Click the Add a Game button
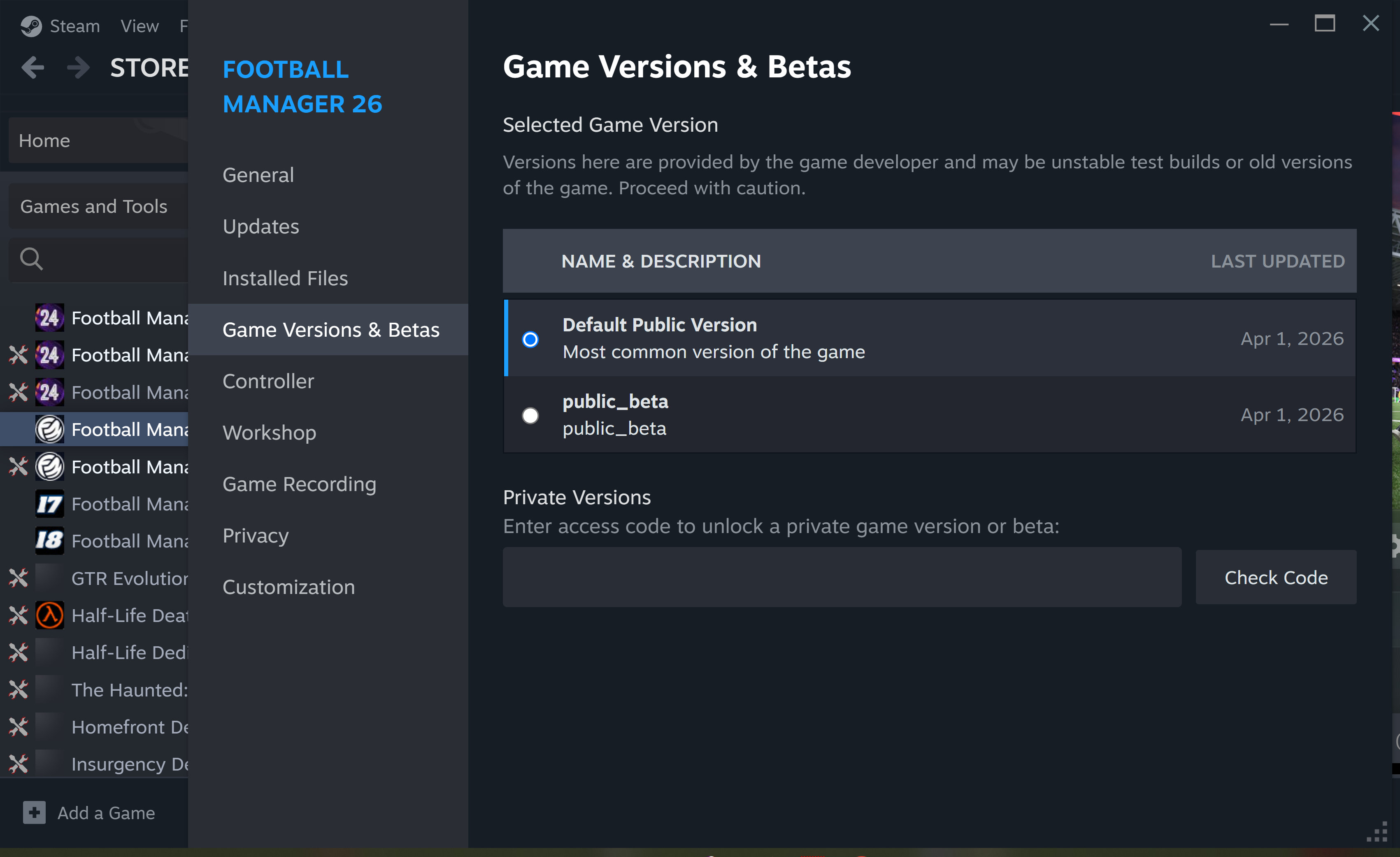The width and height of the screenshot is (1400, 857). click(x=89, y=813)
